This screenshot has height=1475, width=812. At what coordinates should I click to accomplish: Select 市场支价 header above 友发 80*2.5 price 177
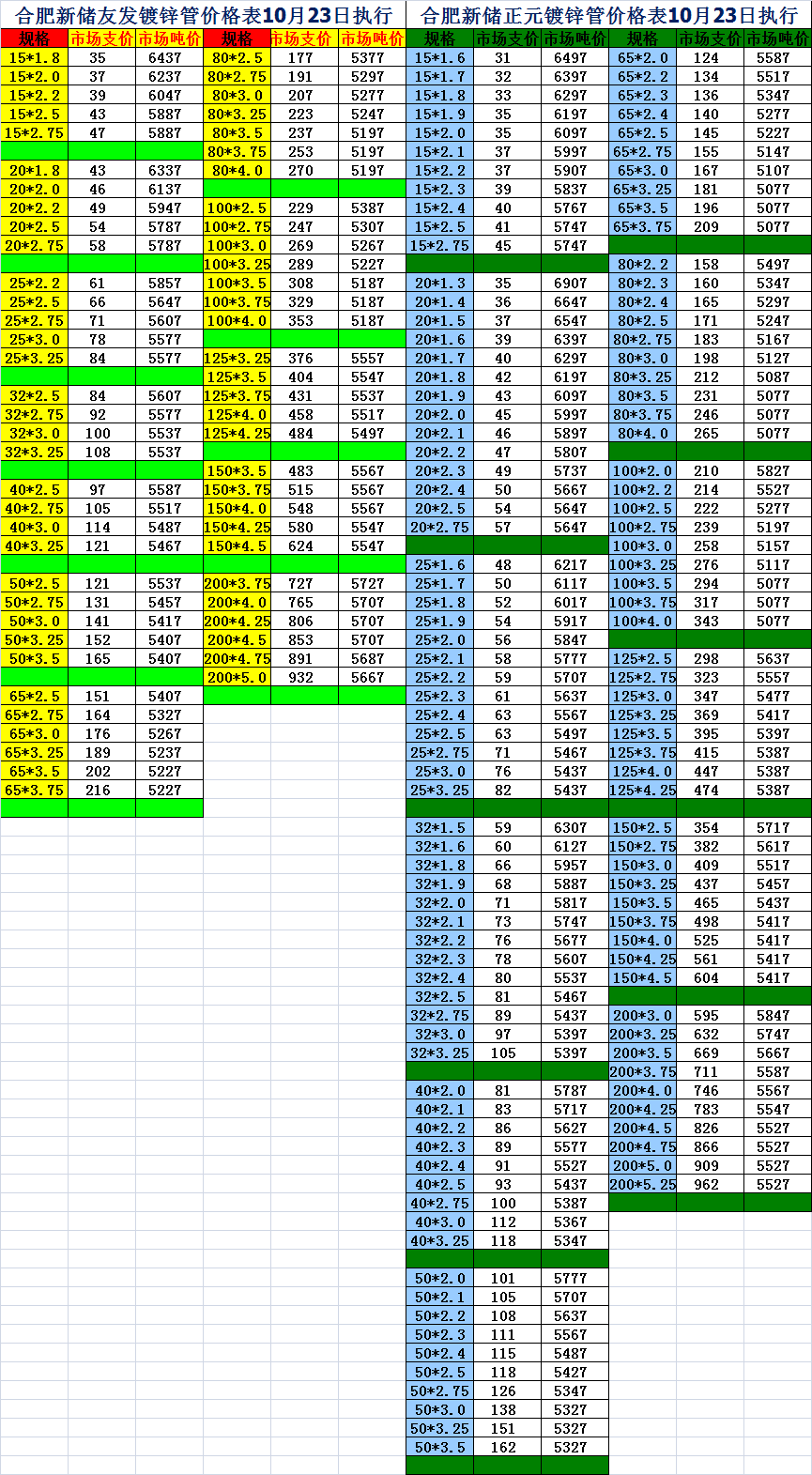305,38
